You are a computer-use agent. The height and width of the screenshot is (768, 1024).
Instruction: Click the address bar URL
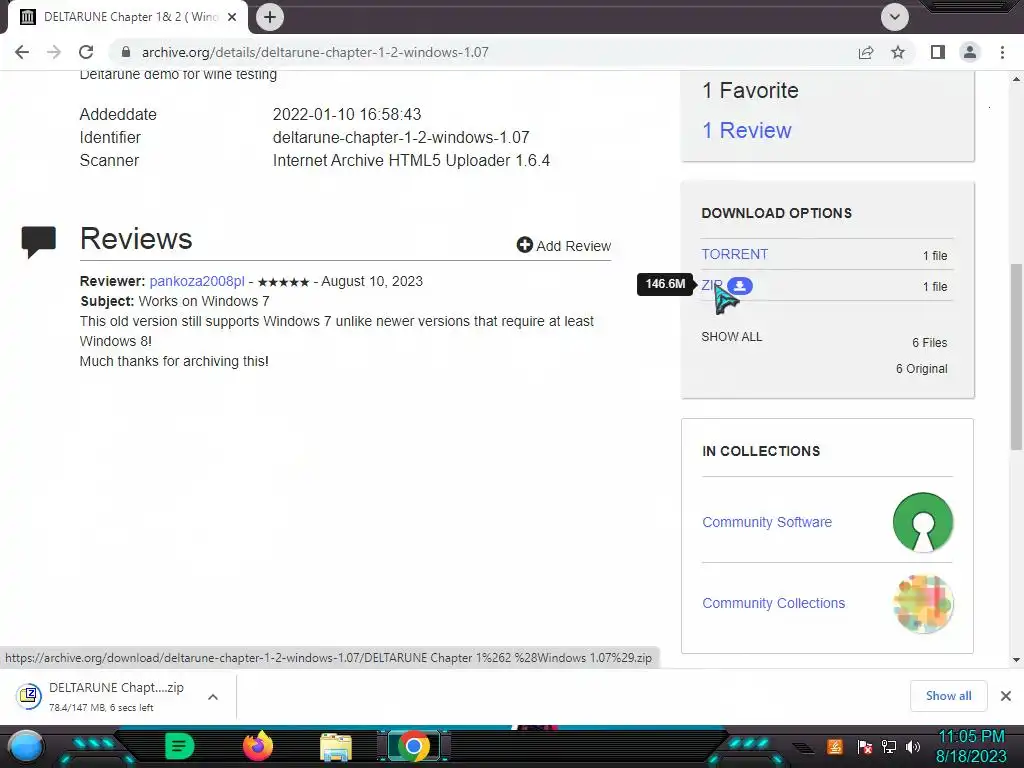(315, 52)
